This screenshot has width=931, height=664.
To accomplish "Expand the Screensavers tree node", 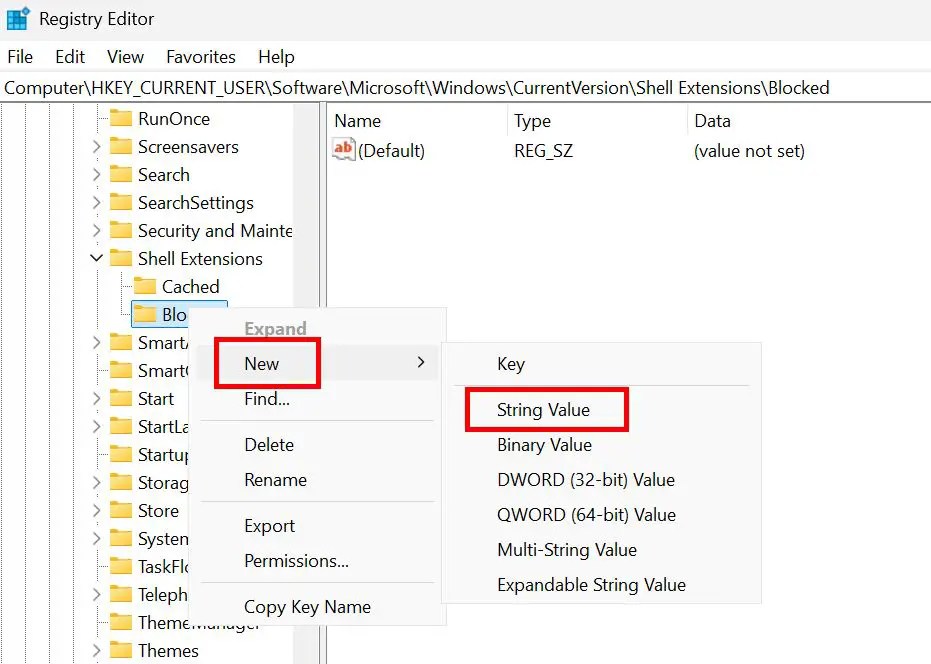I will coord(97,147).
